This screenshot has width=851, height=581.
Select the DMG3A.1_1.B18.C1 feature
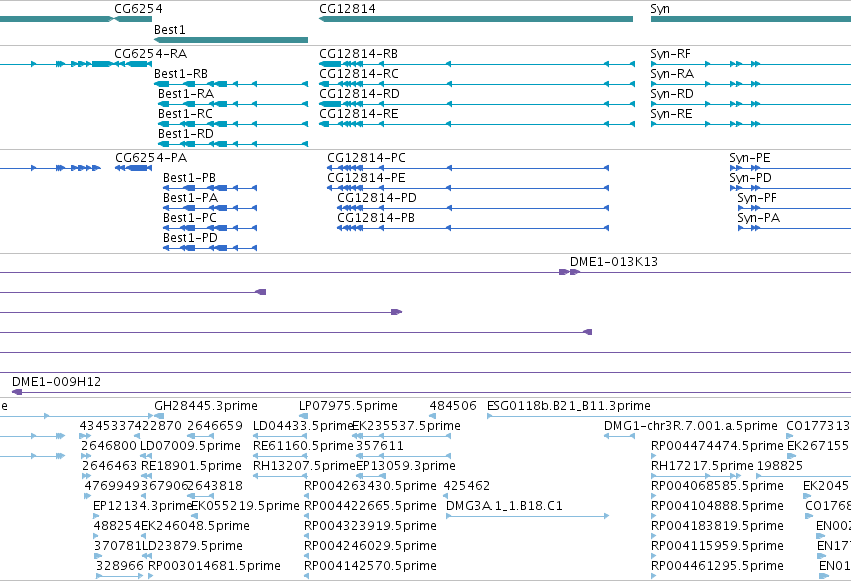coord(504,506)
